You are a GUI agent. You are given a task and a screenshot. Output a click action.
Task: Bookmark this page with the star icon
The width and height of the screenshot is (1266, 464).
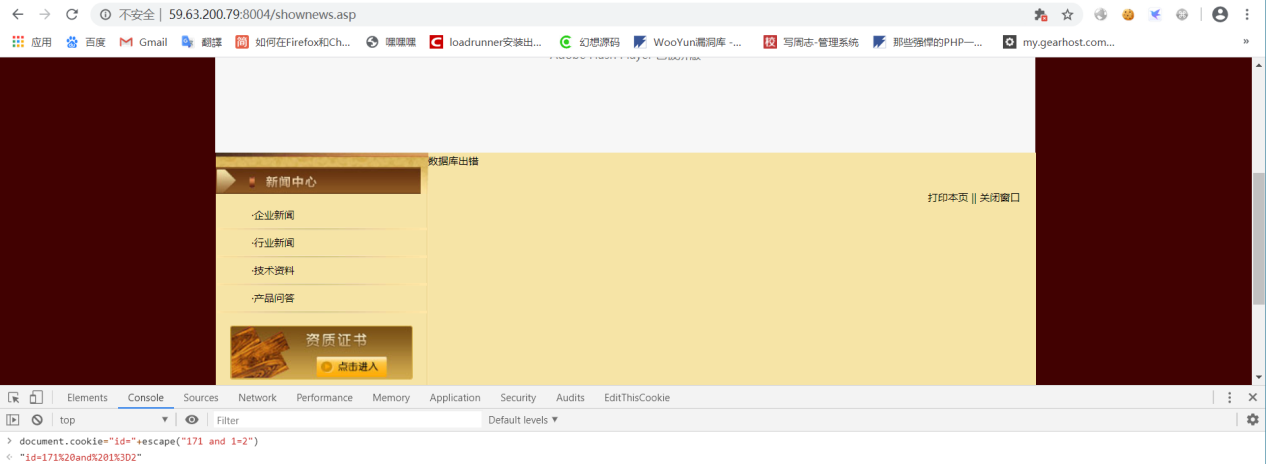[1067, 15]
